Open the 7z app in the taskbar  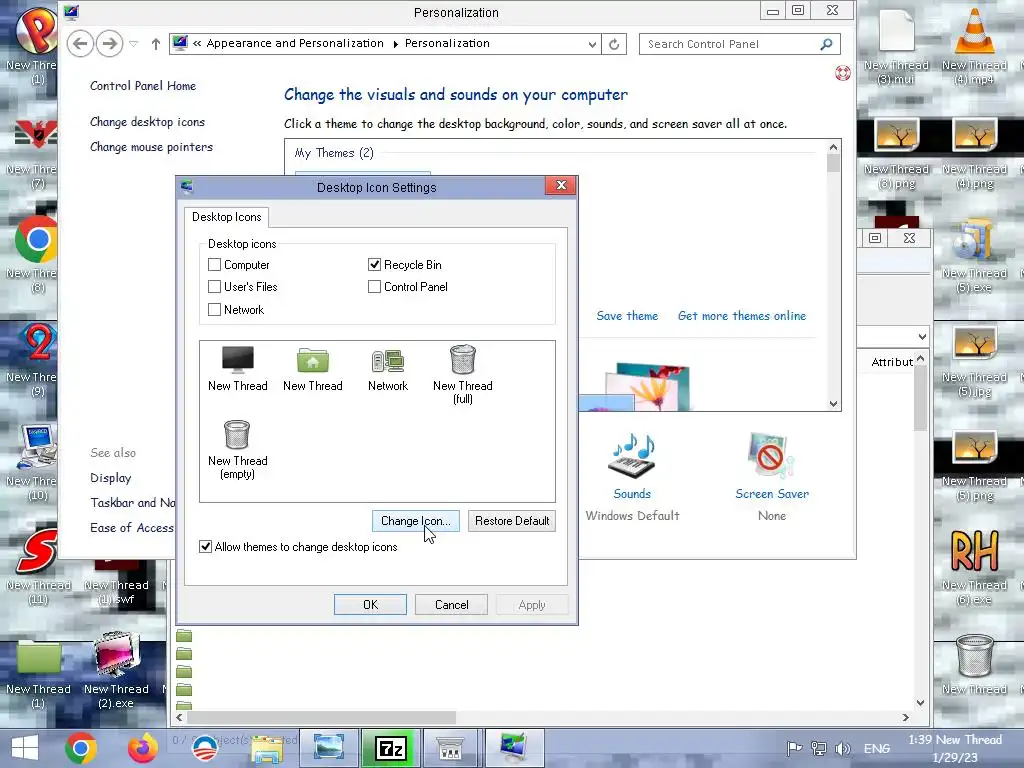click(391, 748)
